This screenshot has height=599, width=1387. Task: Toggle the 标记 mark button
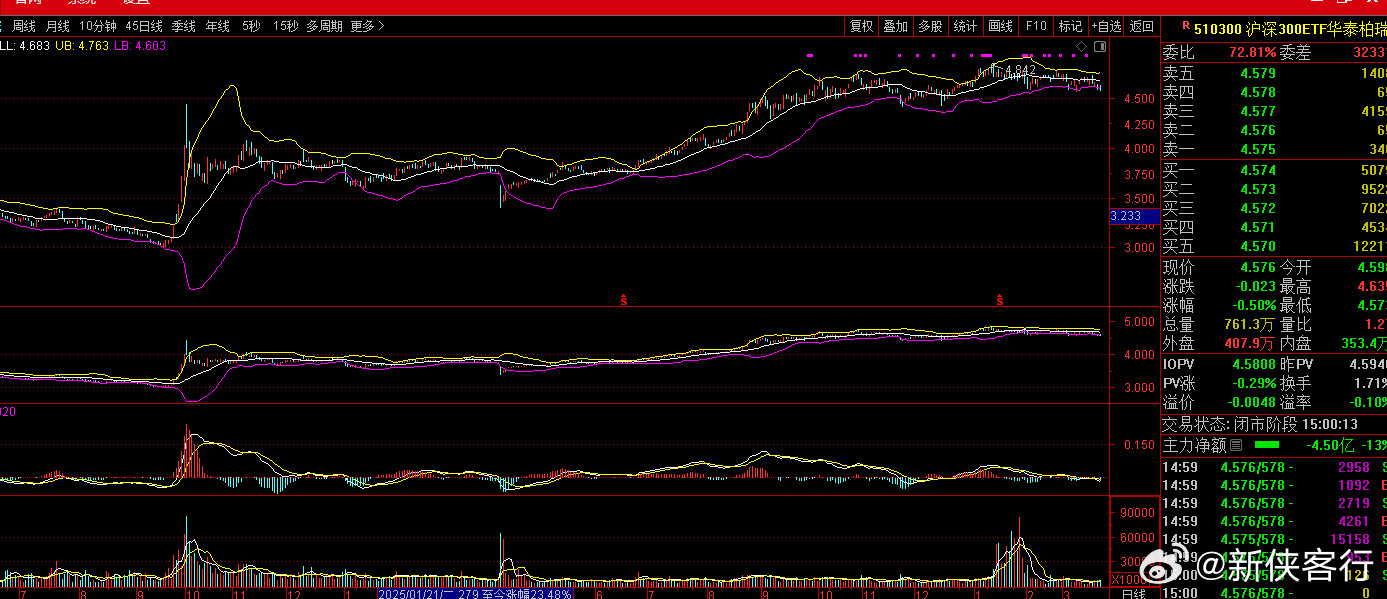pos(1070,26)
